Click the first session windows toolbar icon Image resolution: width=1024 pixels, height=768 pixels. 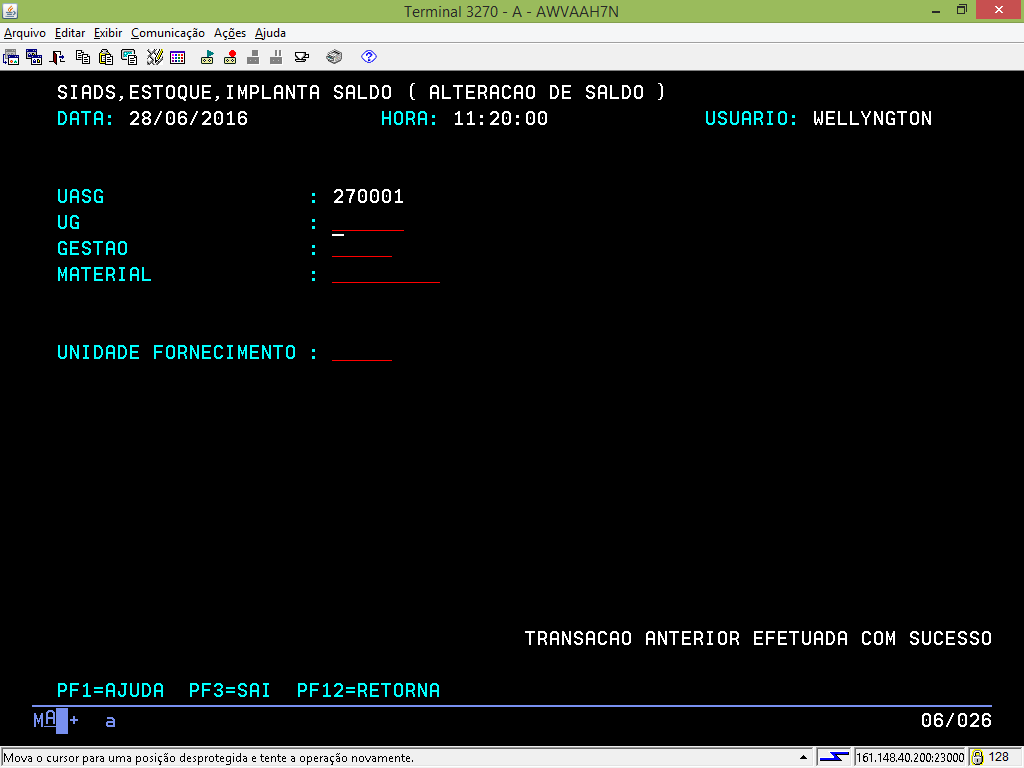(x=11, y=57)
